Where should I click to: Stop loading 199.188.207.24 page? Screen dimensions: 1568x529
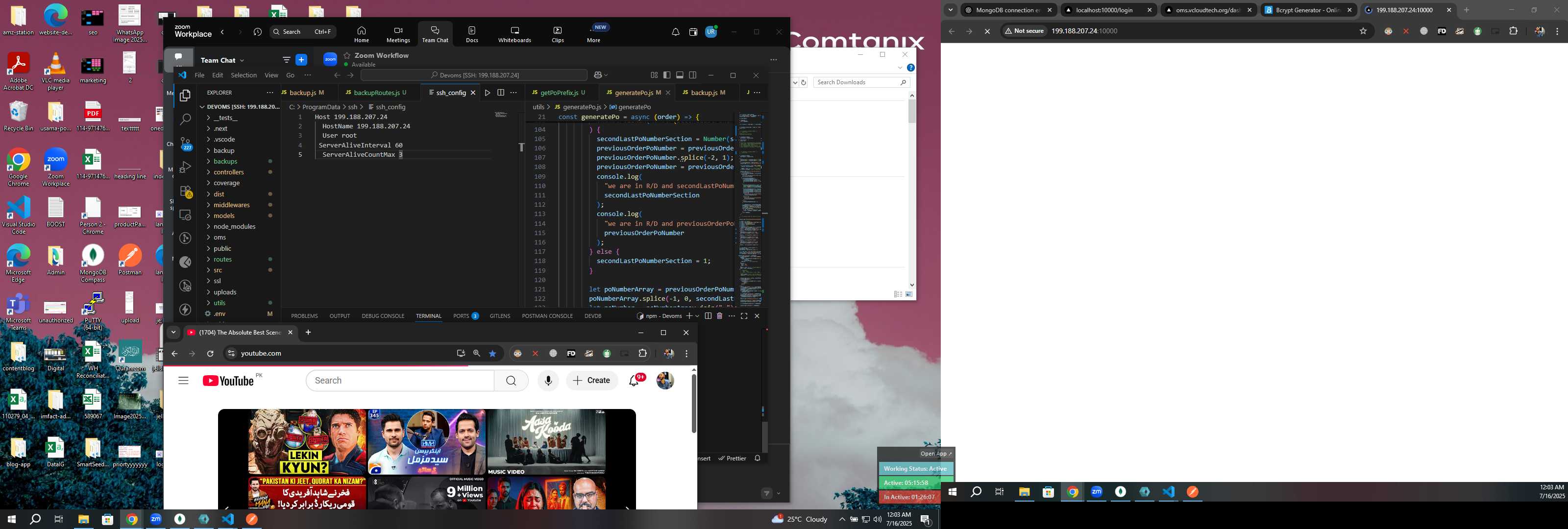[987, 31]
